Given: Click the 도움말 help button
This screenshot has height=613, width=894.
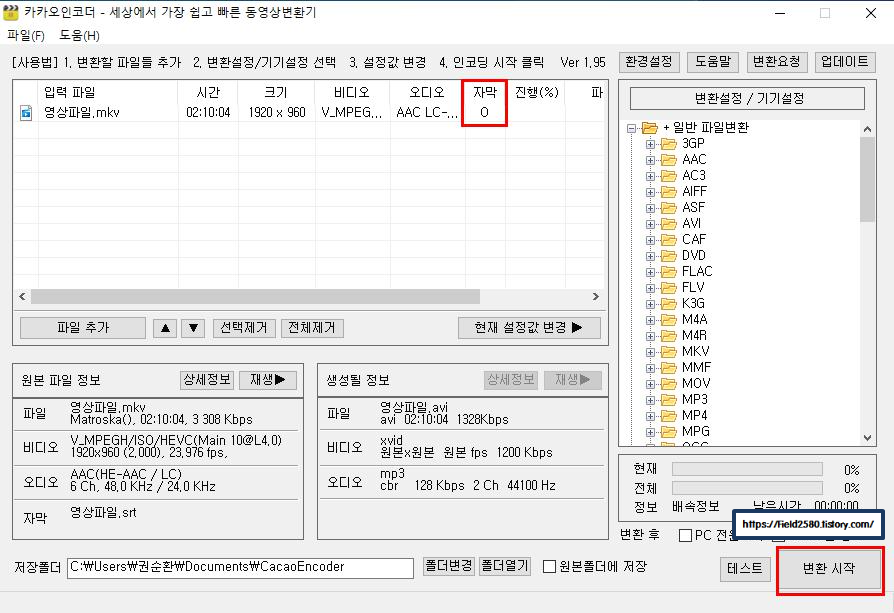Looking at the screenshot, I should [713, 62].
